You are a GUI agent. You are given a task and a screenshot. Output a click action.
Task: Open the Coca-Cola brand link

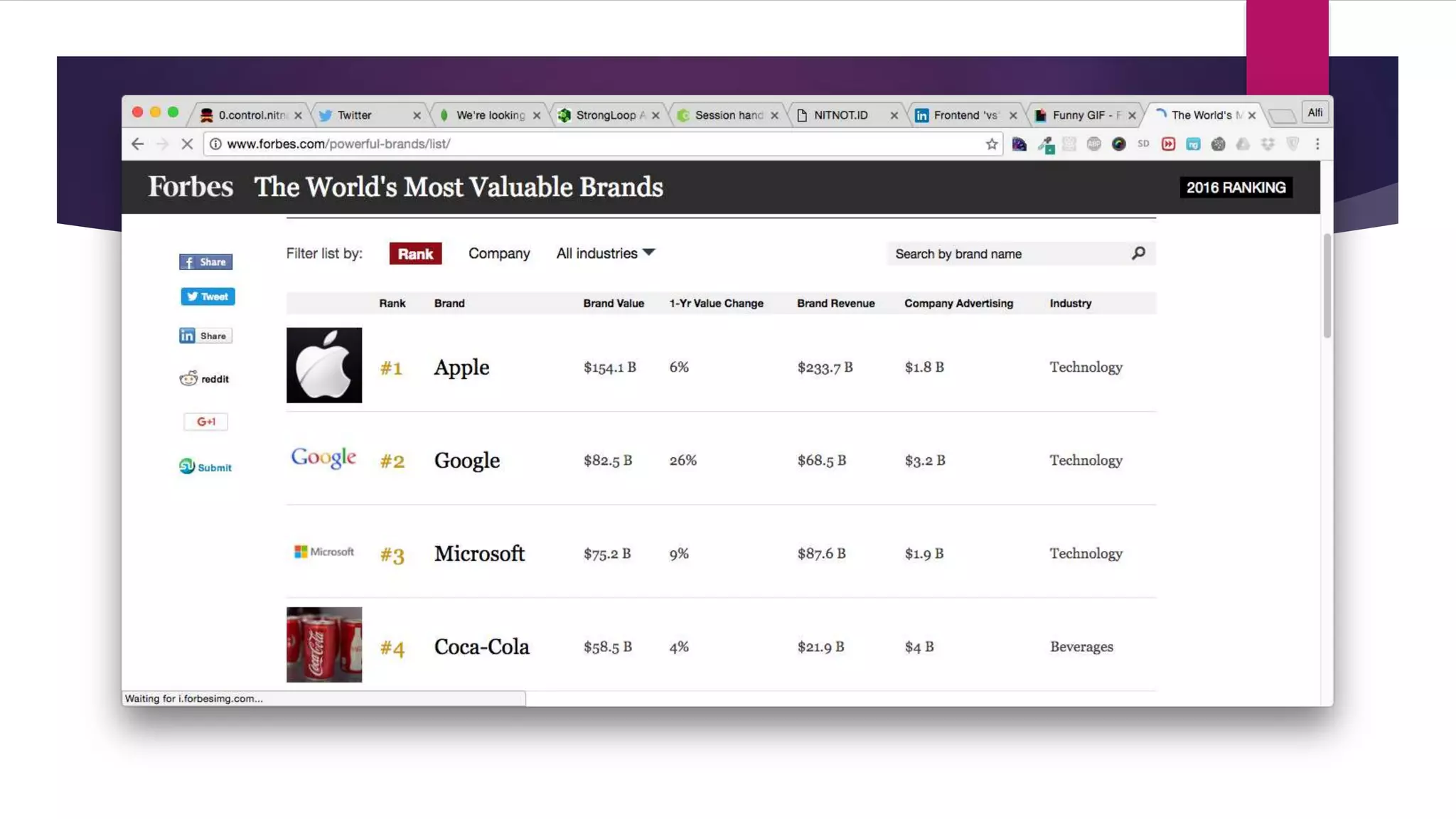(x=481, y=647)
